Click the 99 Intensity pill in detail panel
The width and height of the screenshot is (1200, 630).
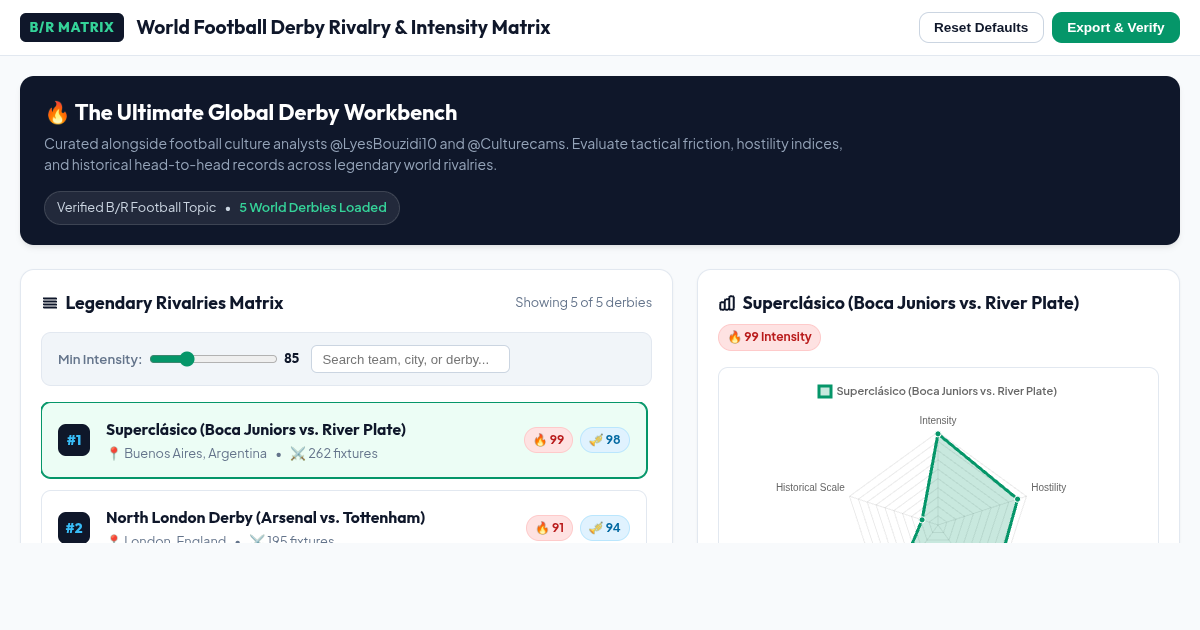pos(769,337)
